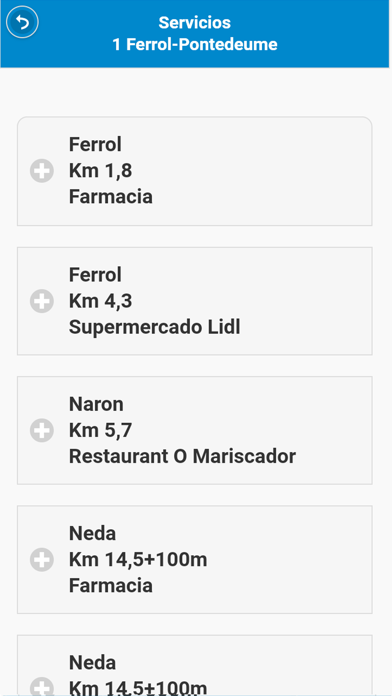Tap the Farmacia label under Ferrol Km 1,8
Screen dimensions: 392x696
(111, 197)
